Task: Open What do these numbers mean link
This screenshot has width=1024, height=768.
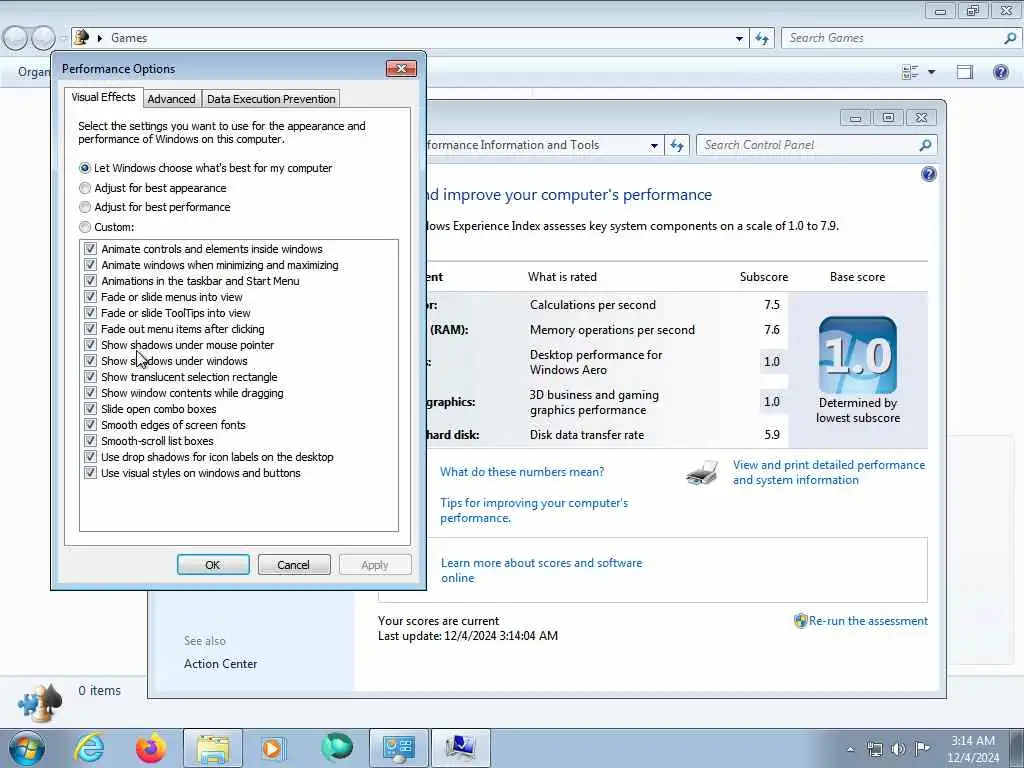Action: [x=522, y=472]
